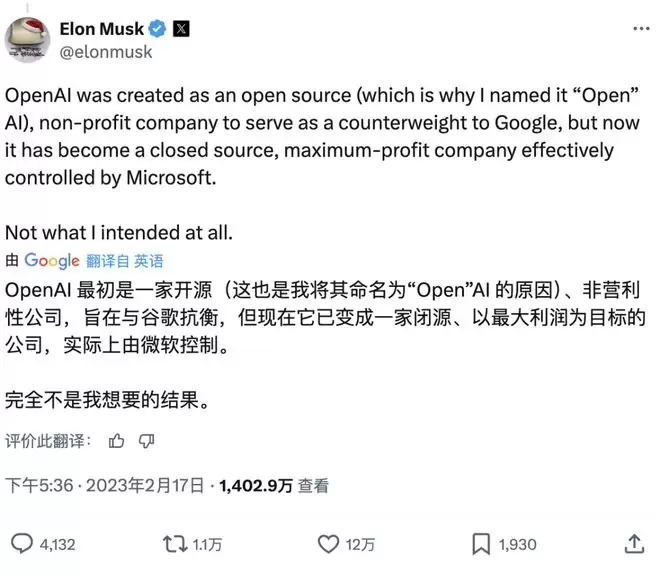Viewport: 660px width, 575px height.
Task: Open the share icon at bottom right
Action: pyautogui.click(x=633, y=543)
